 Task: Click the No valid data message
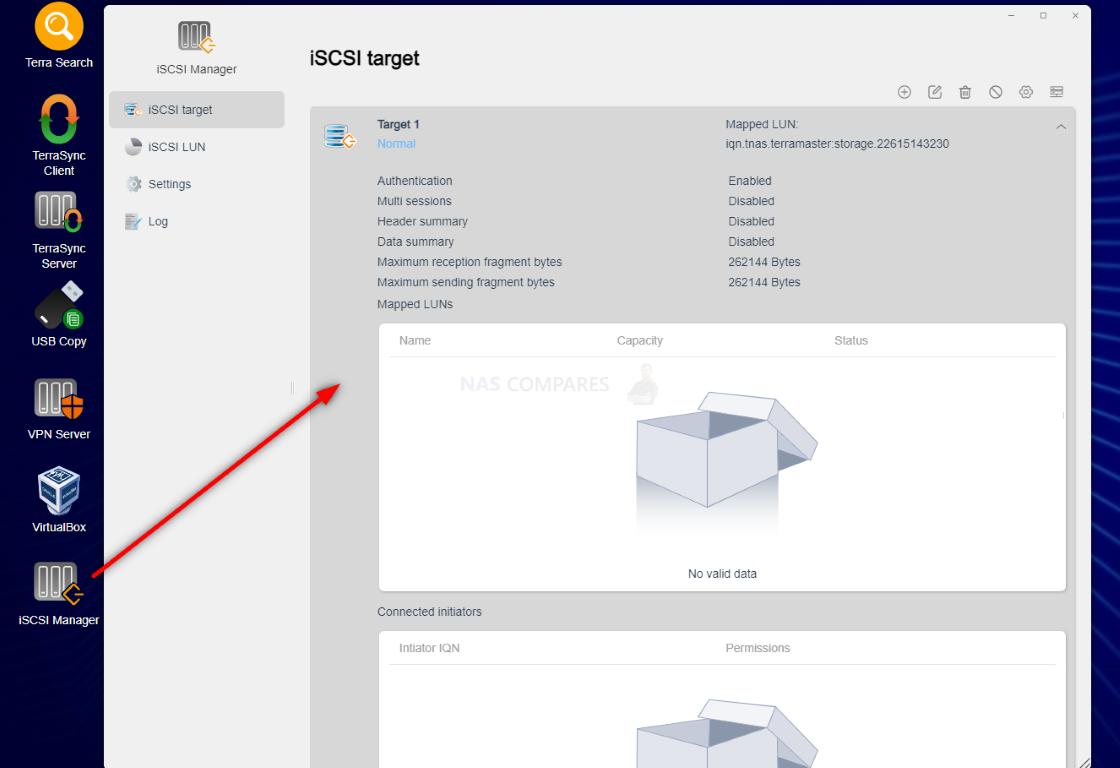722,574
